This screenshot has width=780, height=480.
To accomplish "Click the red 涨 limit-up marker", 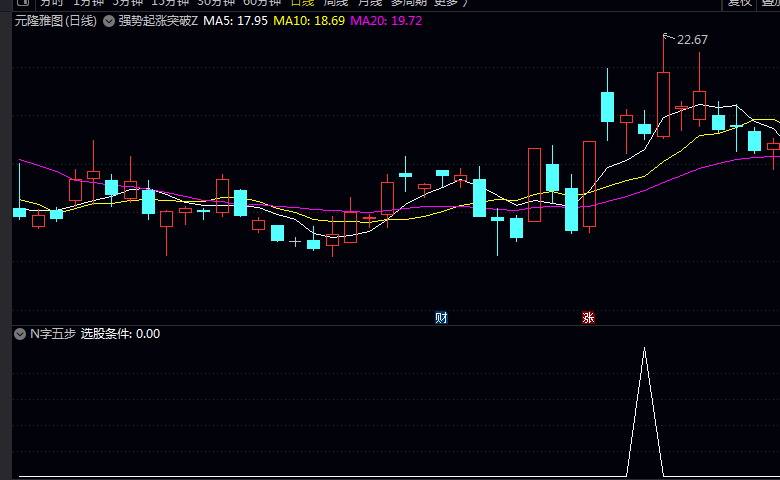I will click(588, 317).
